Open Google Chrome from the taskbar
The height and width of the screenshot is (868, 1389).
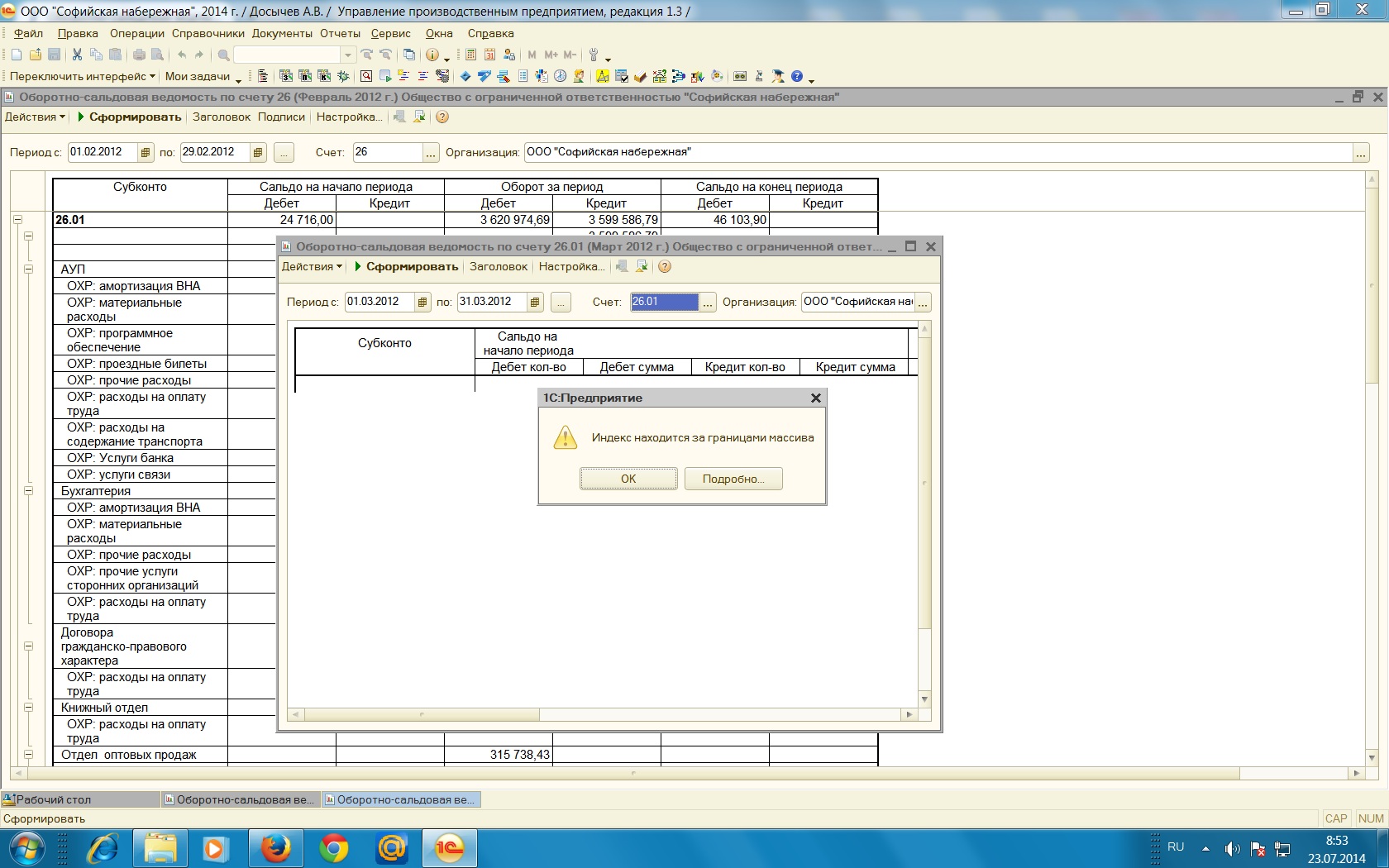click(x=334, y=848)
